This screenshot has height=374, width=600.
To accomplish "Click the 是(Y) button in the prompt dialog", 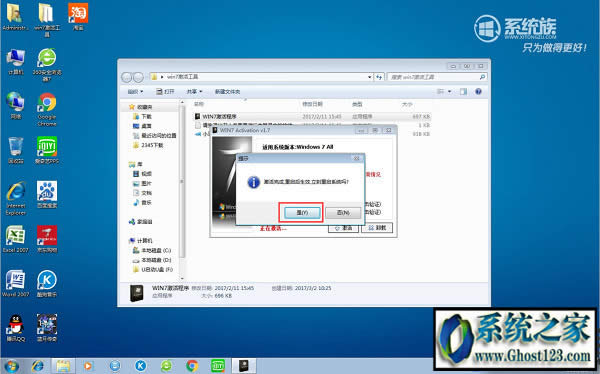I will pos(302,212).
